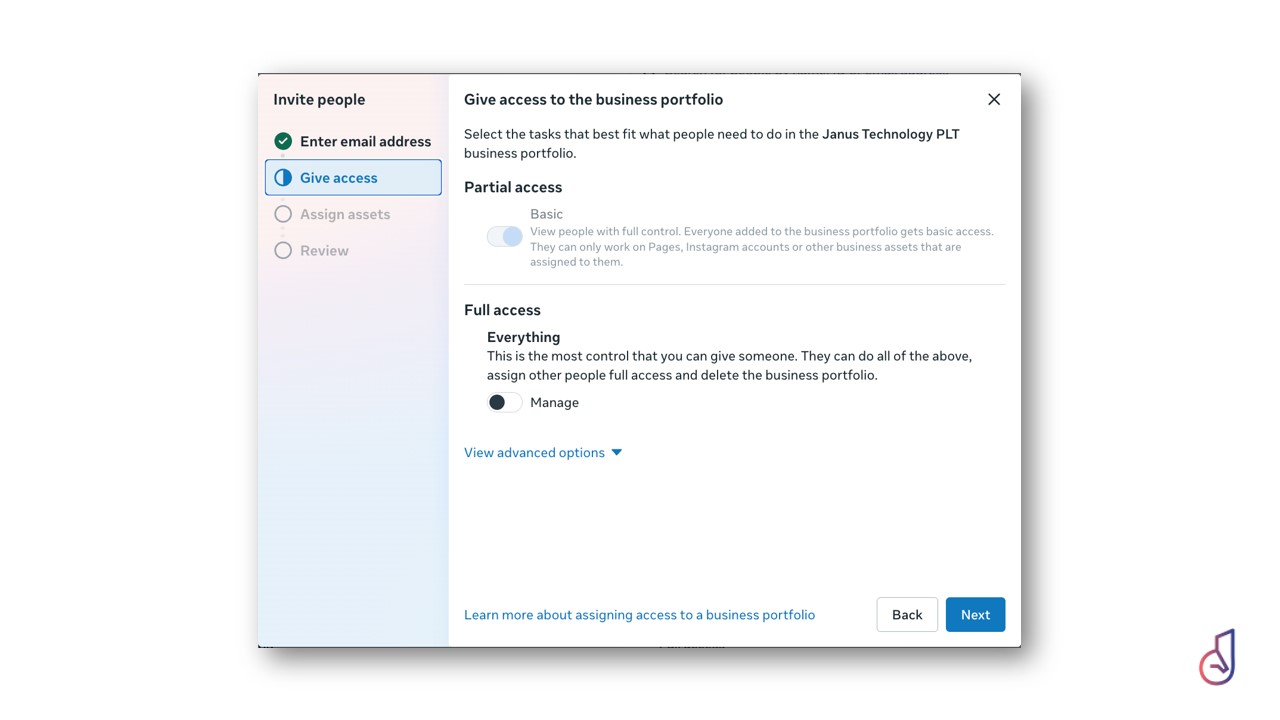Go Back to previous step
Viewport: 1280px width, 720px height.
click(907, 615)
